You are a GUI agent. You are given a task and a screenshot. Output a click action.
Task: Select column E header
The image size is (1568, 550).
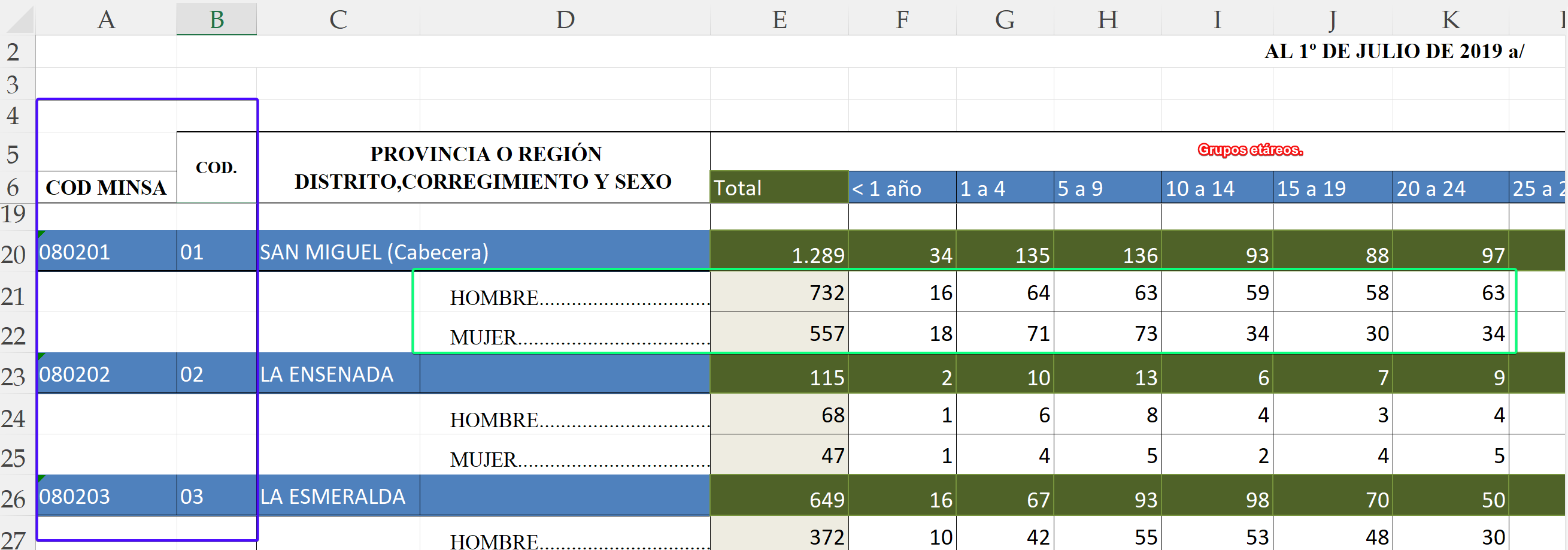pyautogui.click(x=779, y=20)
